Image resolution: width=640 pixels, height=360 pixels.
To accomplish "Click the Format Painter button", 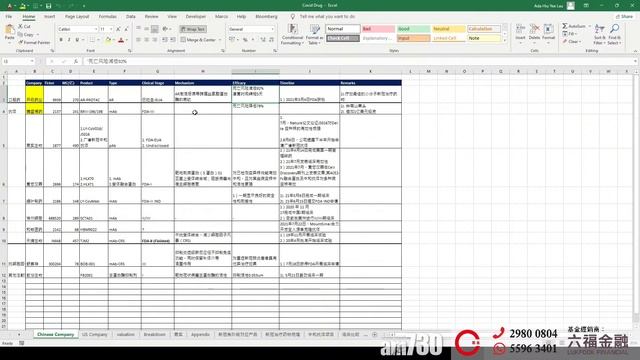I will tap(34, 42).
